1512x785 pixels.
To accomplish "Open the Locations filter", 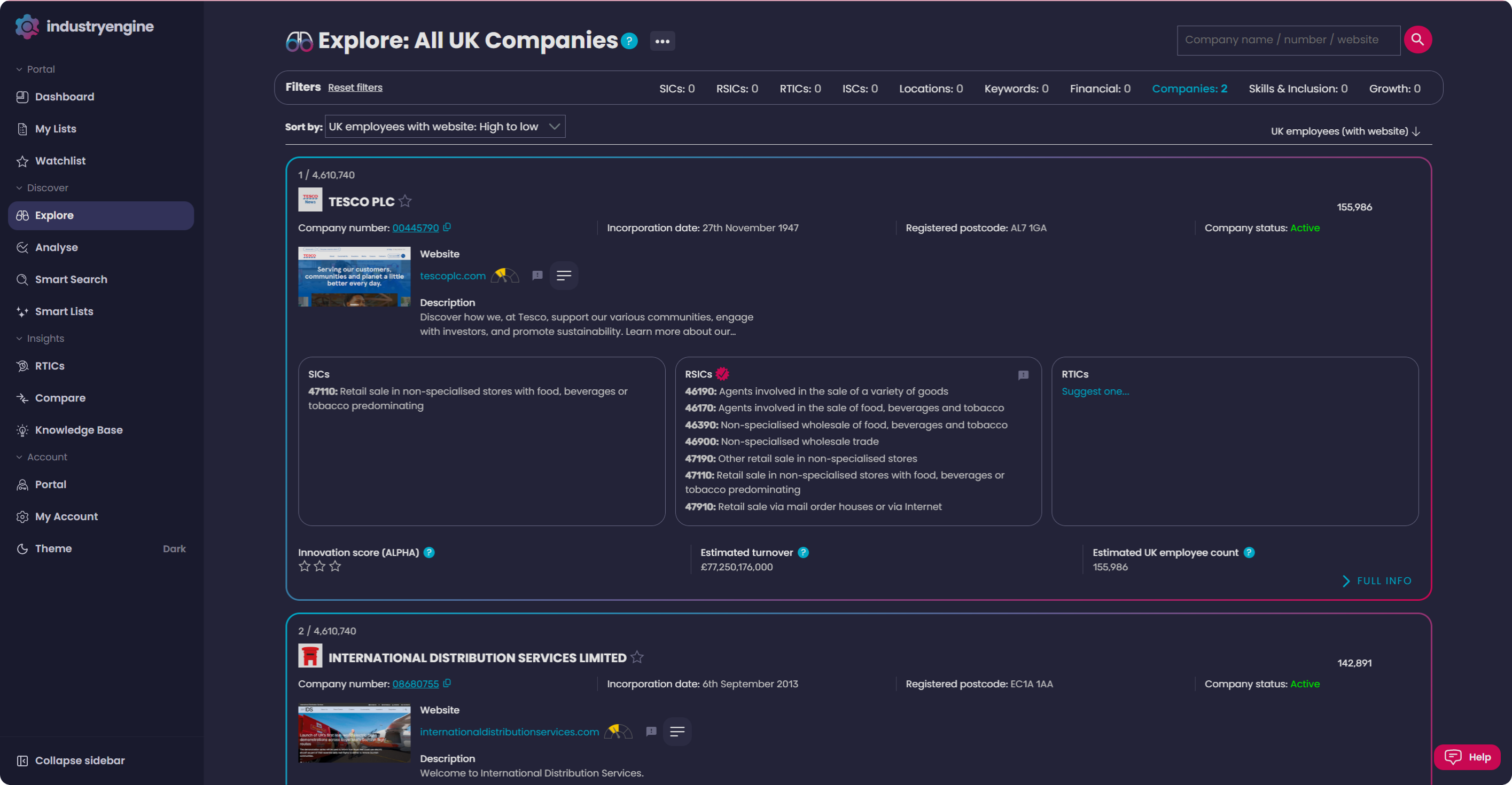I will click(x=931, y=89).
